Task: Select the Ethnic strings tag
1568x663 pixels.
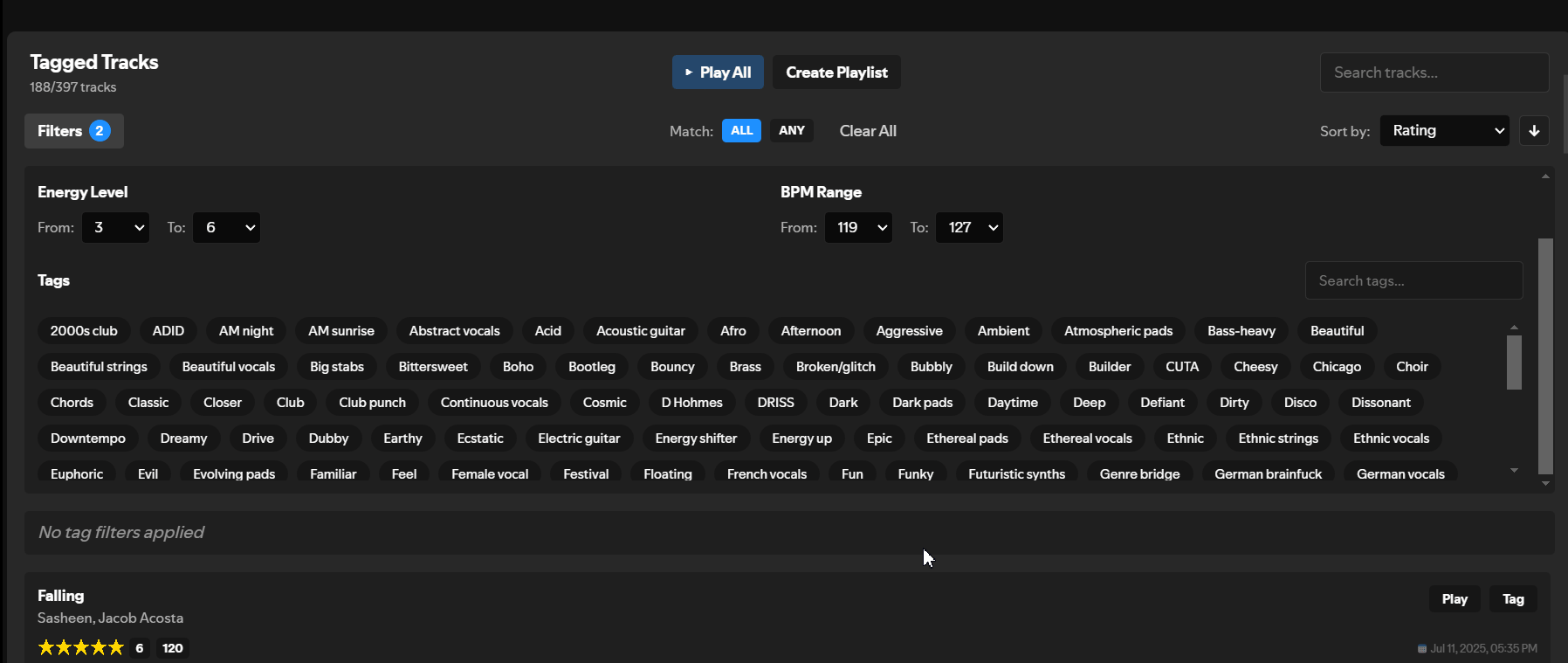Action: [x=1278, y=439]
